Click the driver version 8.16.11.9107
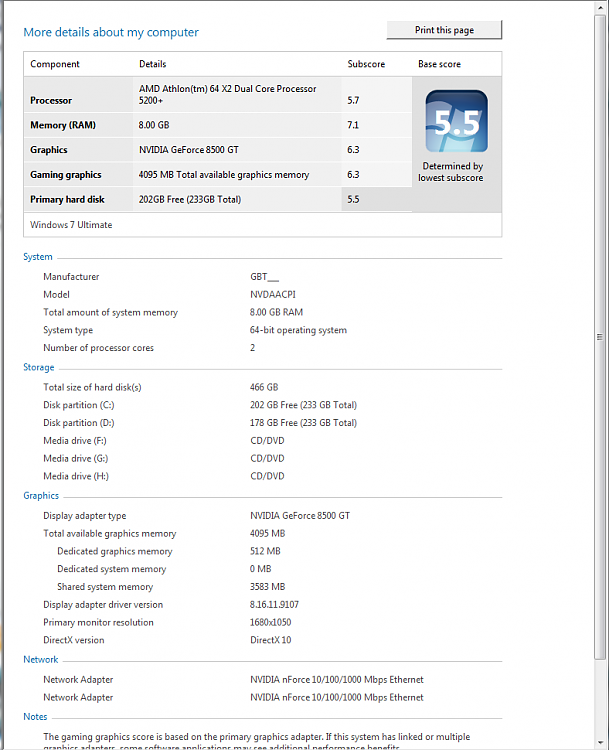609x750 pixels. coord(274,605)
